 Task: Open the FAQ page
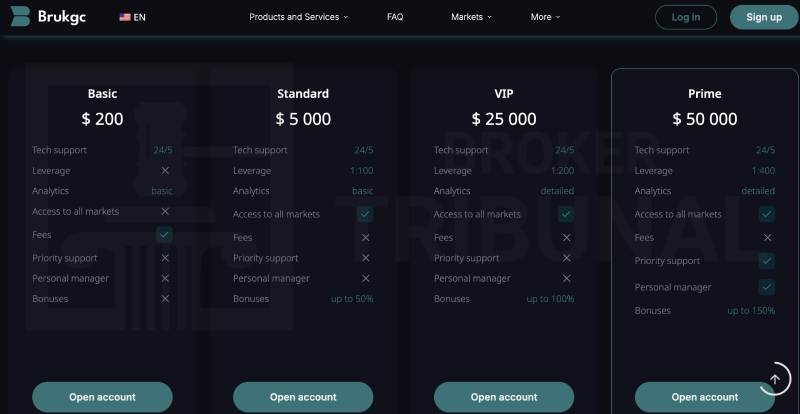(395, 17)
